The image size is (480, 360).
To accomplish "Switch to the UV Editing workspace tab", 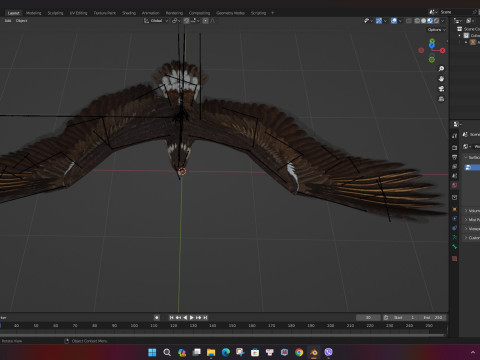I will click(x=78, y=13).
